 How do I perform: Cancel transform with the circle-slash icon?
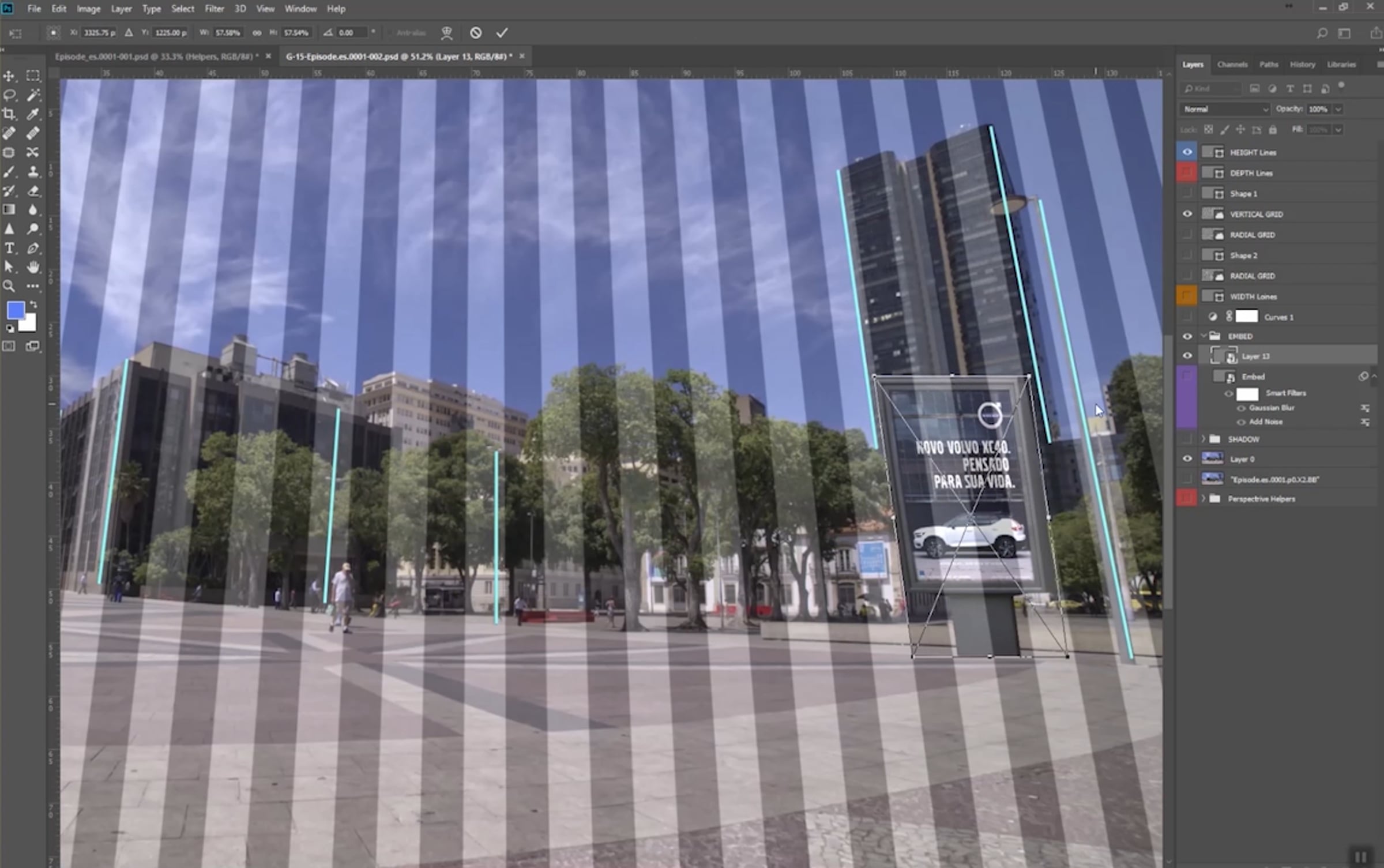click(475, 33)
